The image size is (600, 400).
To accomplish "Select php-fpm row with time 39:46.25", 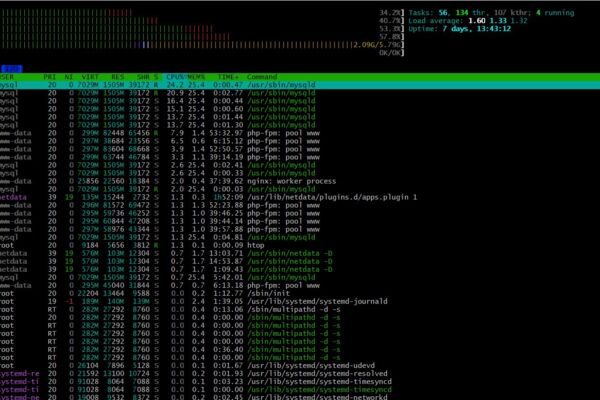I will [300, 214].
